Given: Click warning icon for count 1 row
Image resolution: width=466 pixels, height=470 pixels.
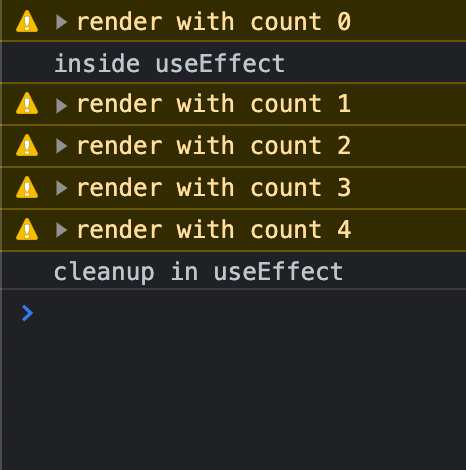Looking at the screenshot, I should pos(27,104).
